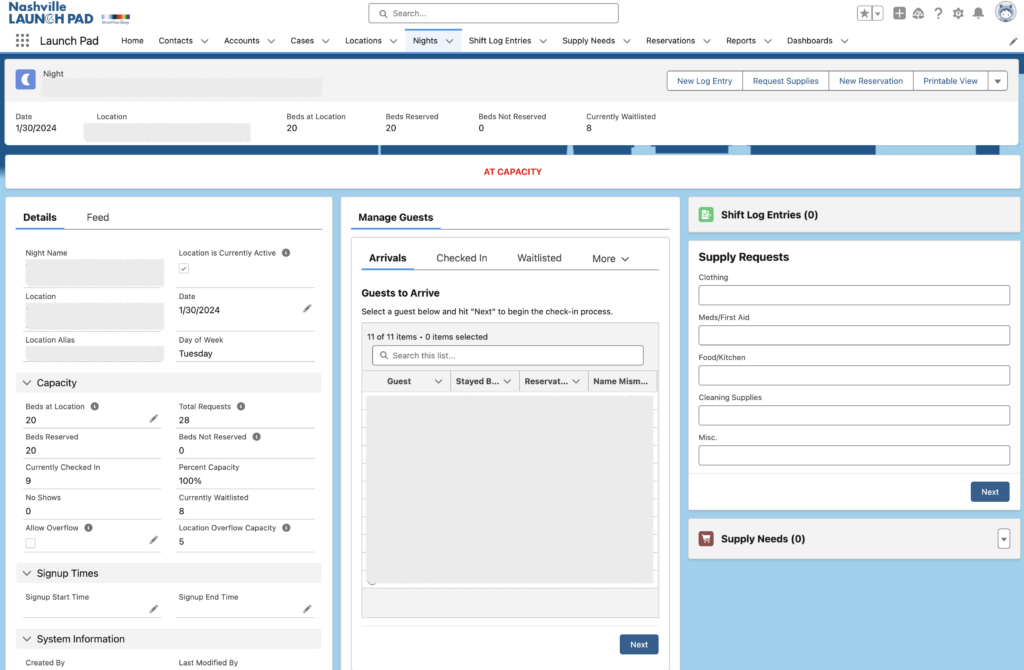Open the user profile avatar
The height and width of the screenshot is (670, 1024).
click(x=1005, y=12)
